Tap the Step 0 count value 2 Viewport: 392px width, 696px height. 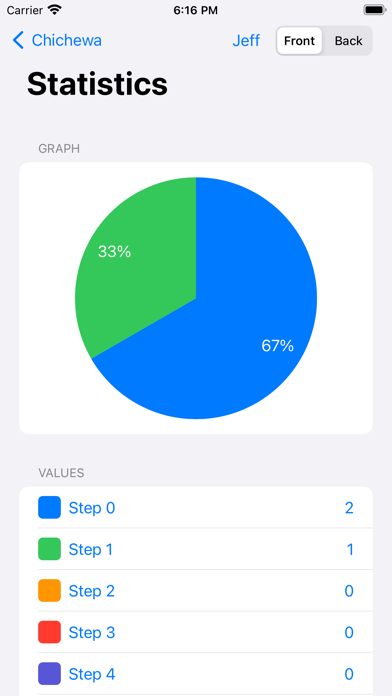click(349, 508)
